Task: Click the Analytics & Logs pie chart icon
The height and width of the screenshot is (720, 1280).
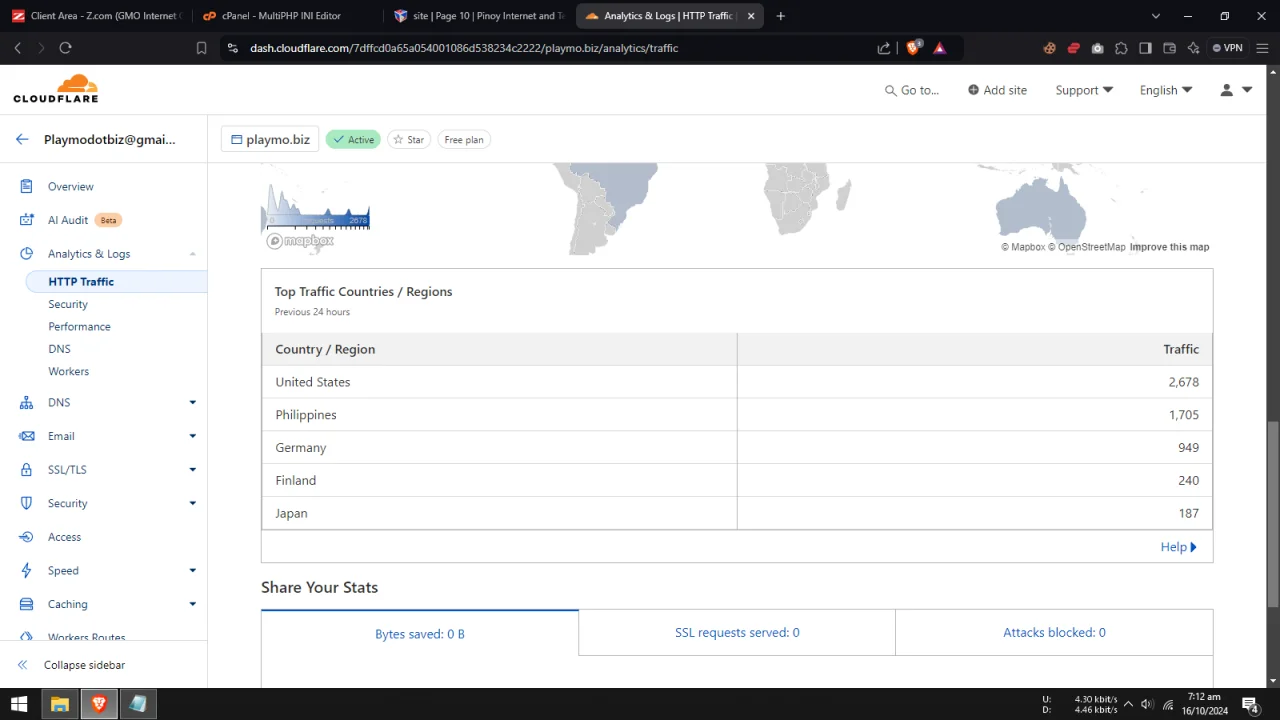Action: click(27, 254)
